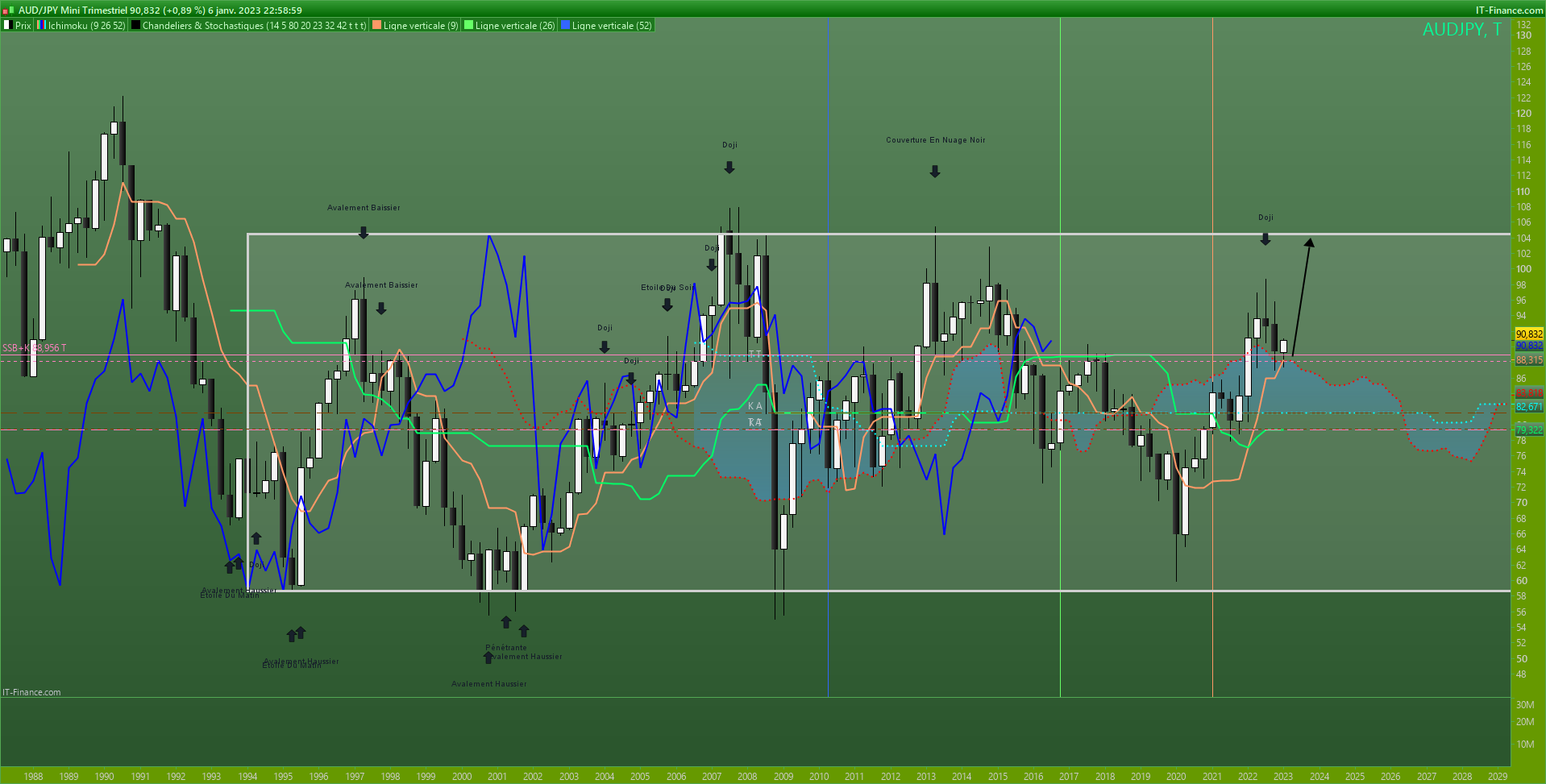Click the arrow under Etoile Du Soir
The width and height of the screenshot is (1546, 784).
pyautogui.click(x=667, y=305)
